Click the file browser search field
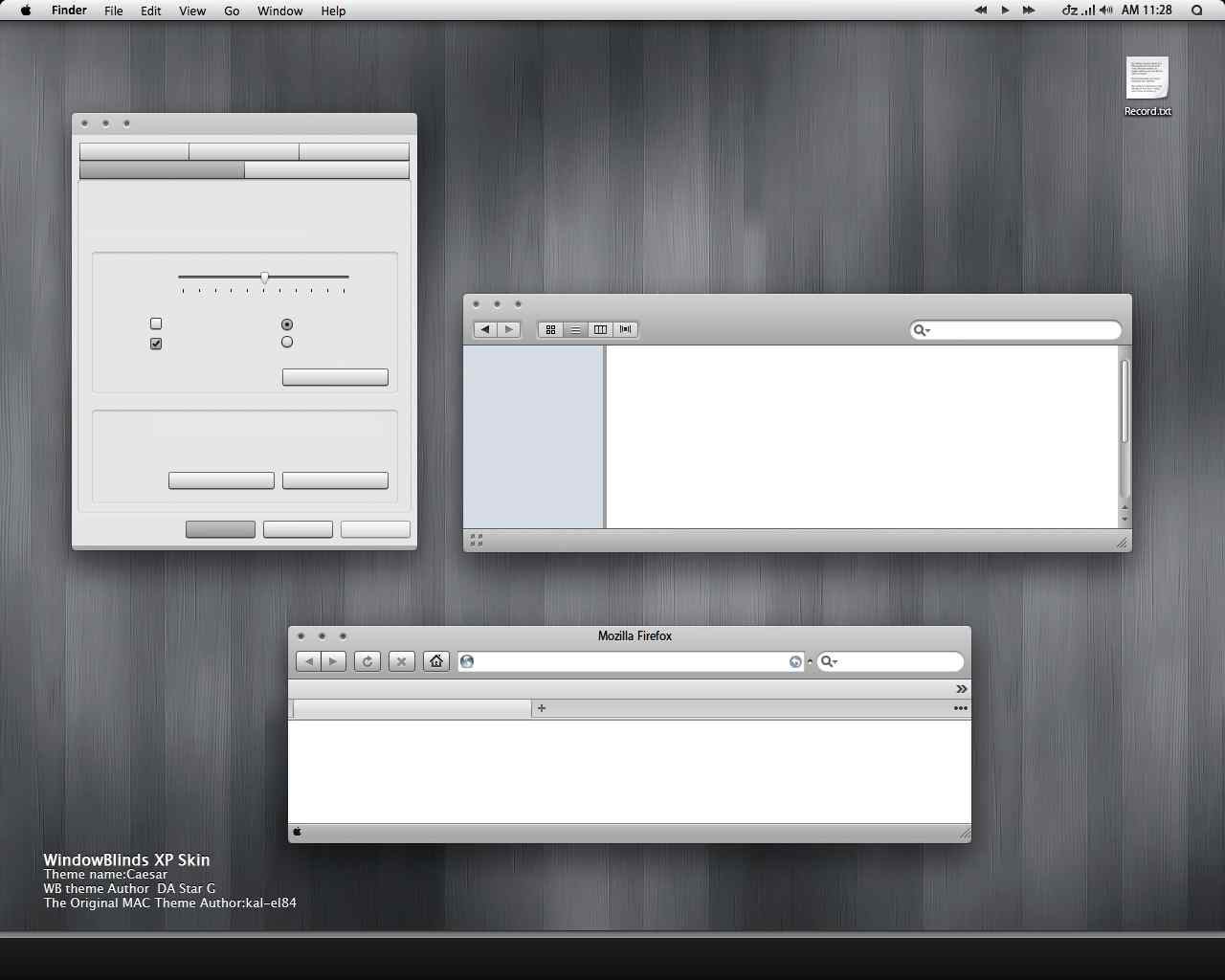 (1015, 330)
